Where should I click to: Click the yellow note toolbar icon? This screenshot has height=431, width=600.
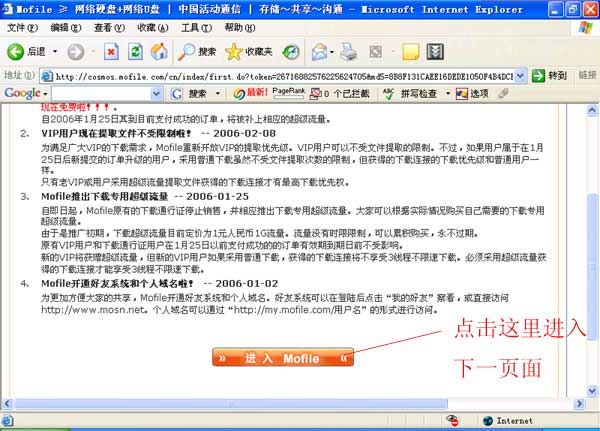[411, 52]
